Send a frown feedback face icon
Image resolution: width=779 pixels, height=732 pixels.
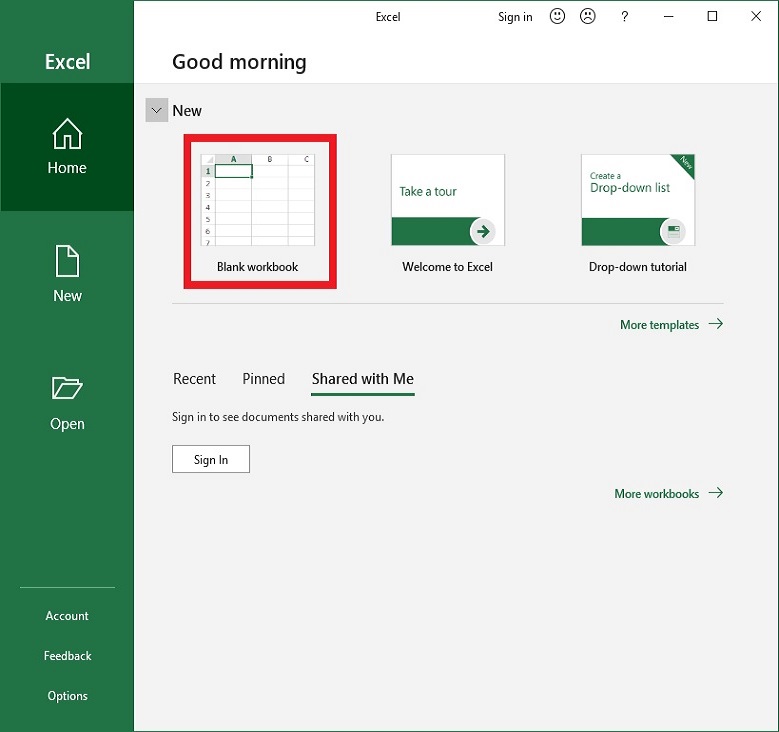pyautogui.click(x=588, y=16)
